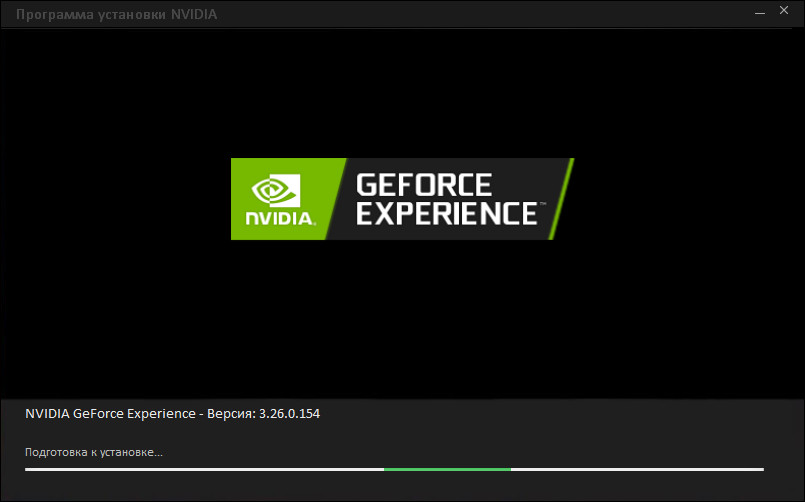Close the NVIDIA installer window
The height and width of the screenshot is (502, 805).
pos(784,10)
